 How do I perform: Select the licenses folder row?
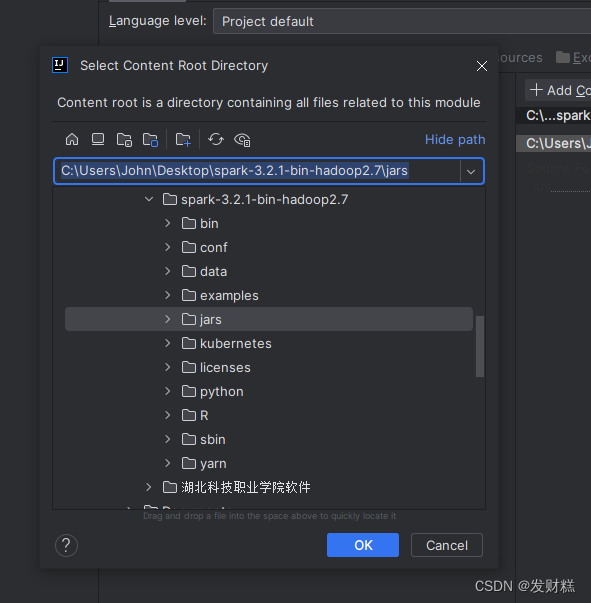[x=269, y=367]
